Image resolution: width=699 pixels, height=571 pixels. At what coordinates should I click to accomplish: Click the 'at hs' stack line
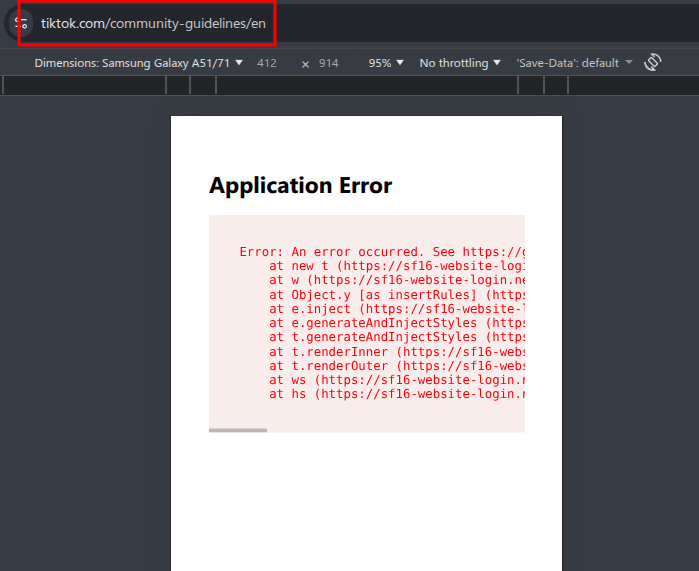(x=397, y=394)
